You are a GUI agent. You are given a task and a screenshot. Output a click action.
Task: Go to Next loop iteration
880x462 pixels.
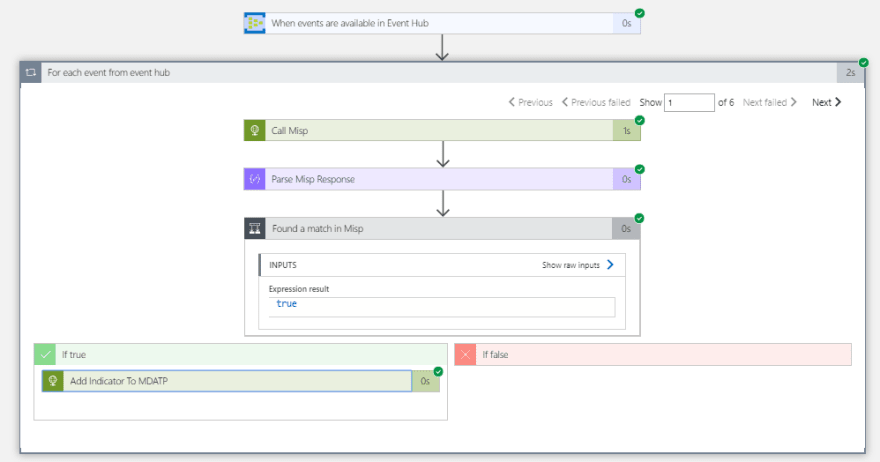[827, 102]
